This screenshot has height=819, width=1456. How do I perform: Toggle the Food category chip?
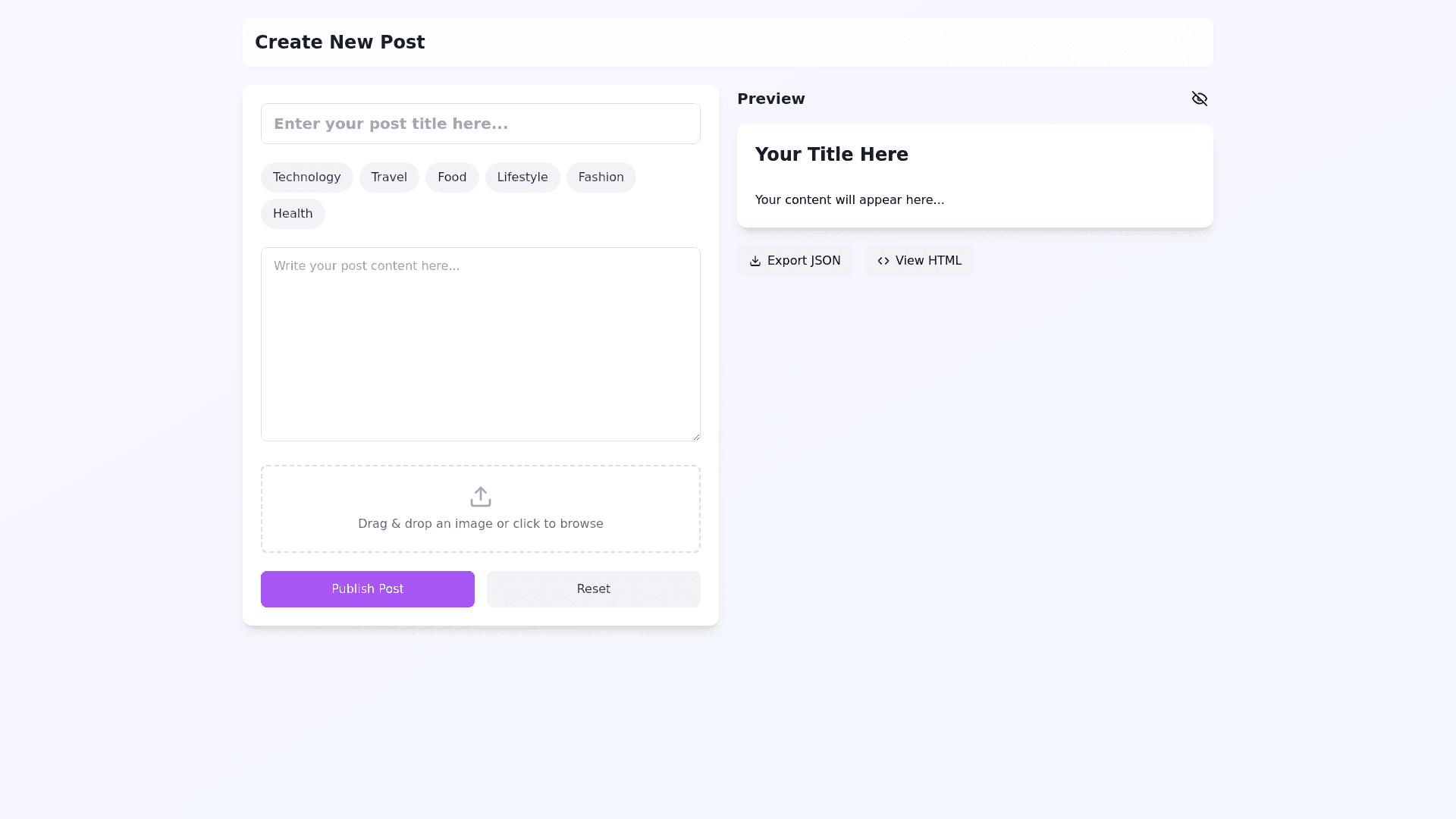[451, 177]
